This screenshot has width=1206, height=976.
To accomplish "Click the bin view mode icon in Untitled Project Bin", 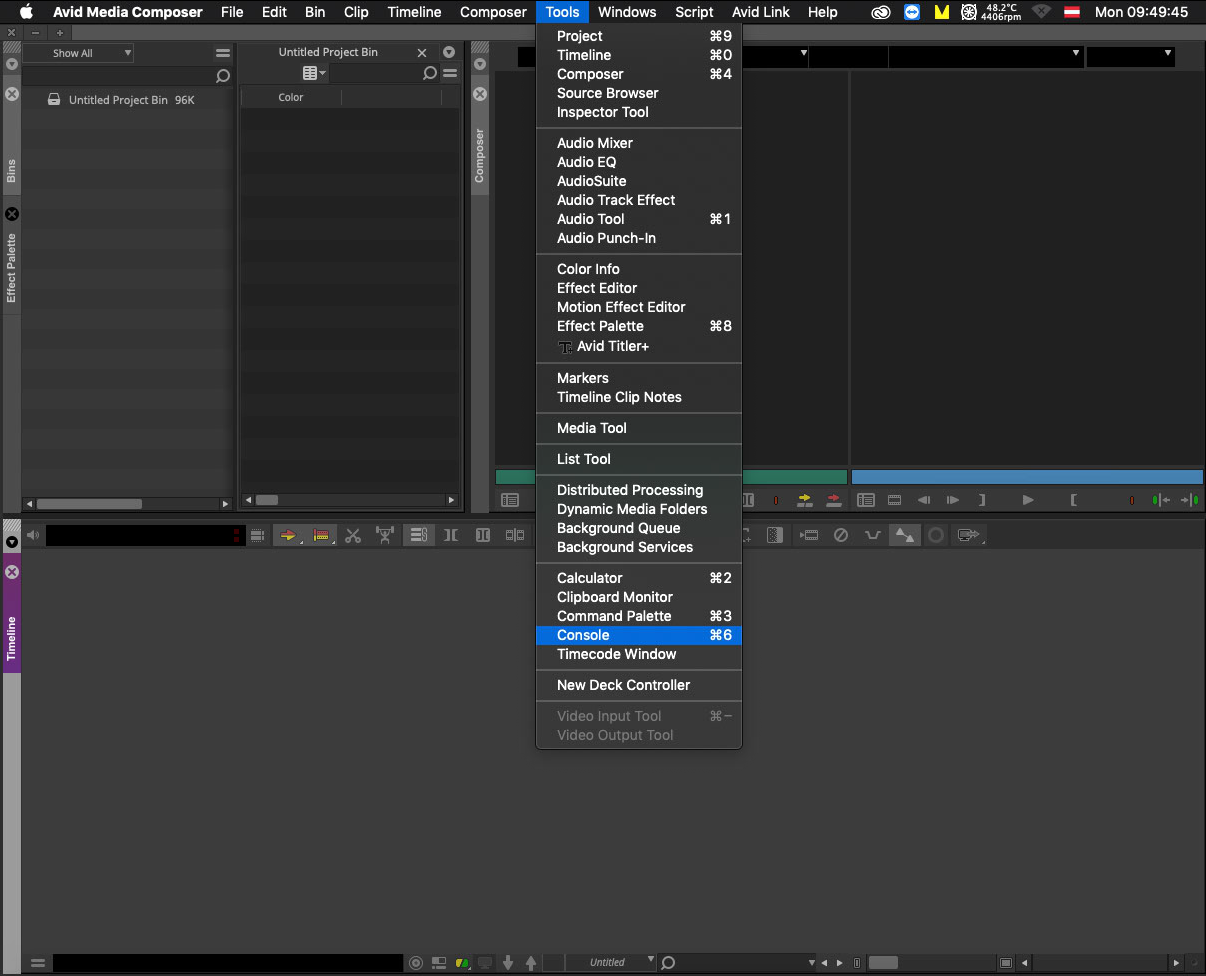I will [x=314, y=73].
